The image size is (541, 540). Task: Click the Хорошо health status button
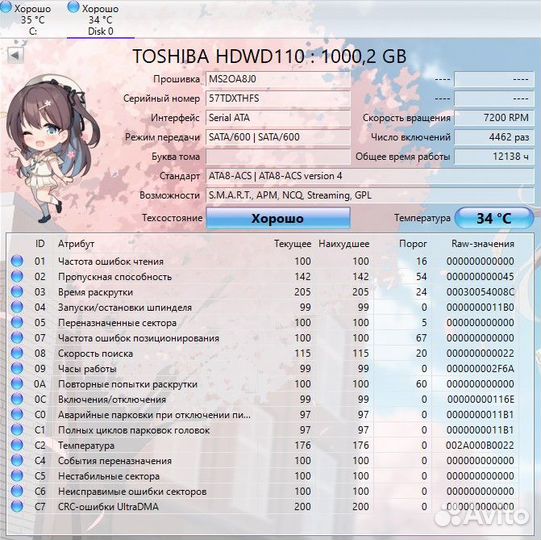(278, 218)
